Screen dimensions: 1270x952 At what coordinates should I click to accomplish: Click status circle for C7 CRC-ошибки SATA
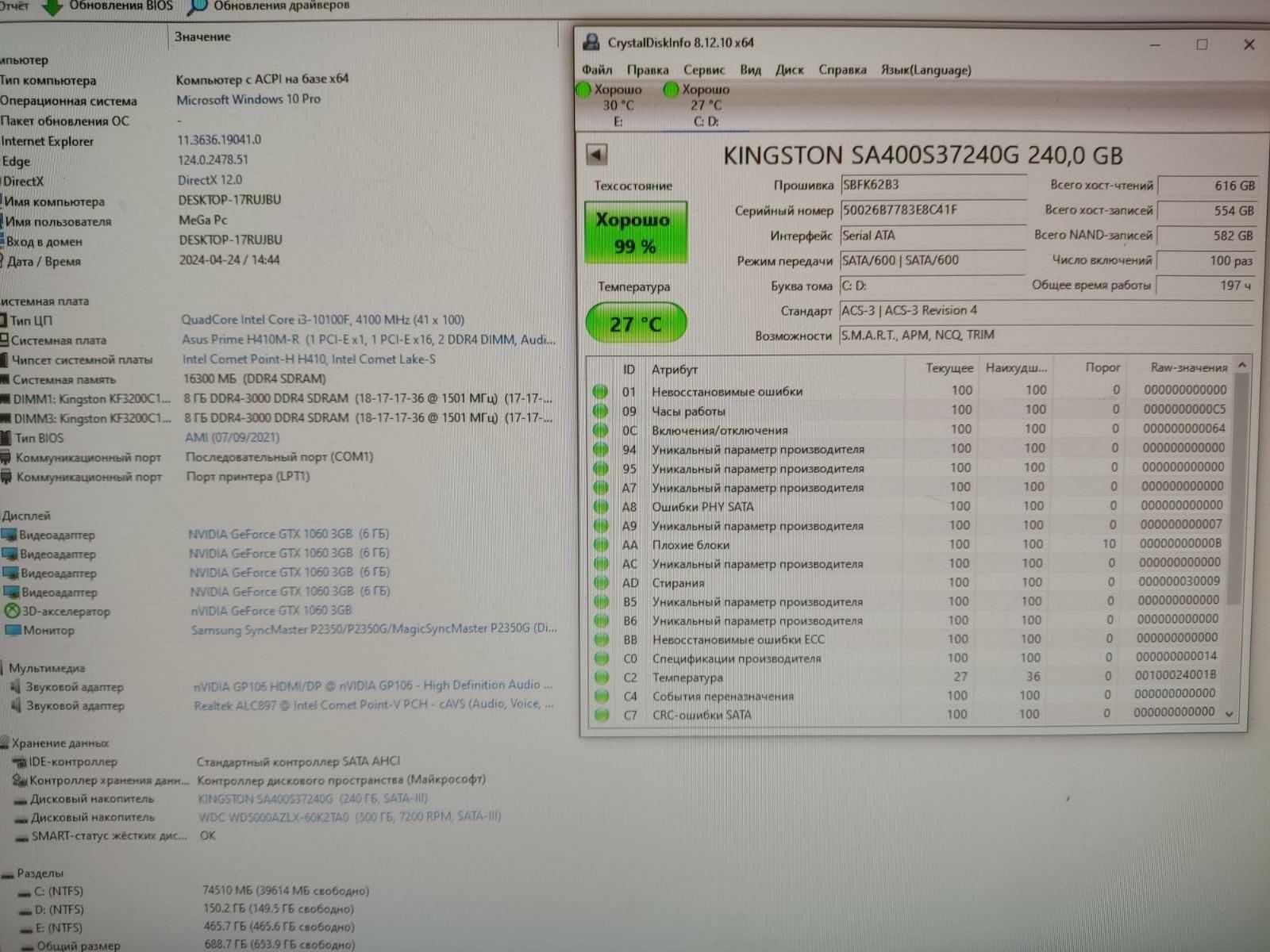602,715
